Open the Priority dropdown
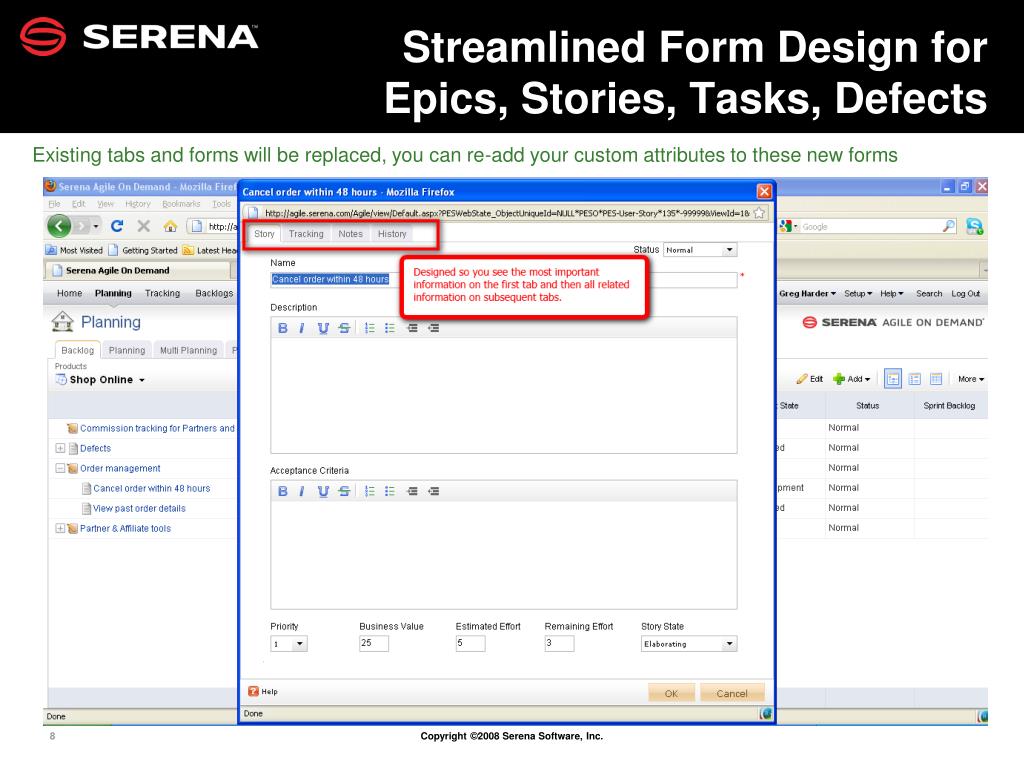This screenshot has width=1024, height=768. point(289,644)
